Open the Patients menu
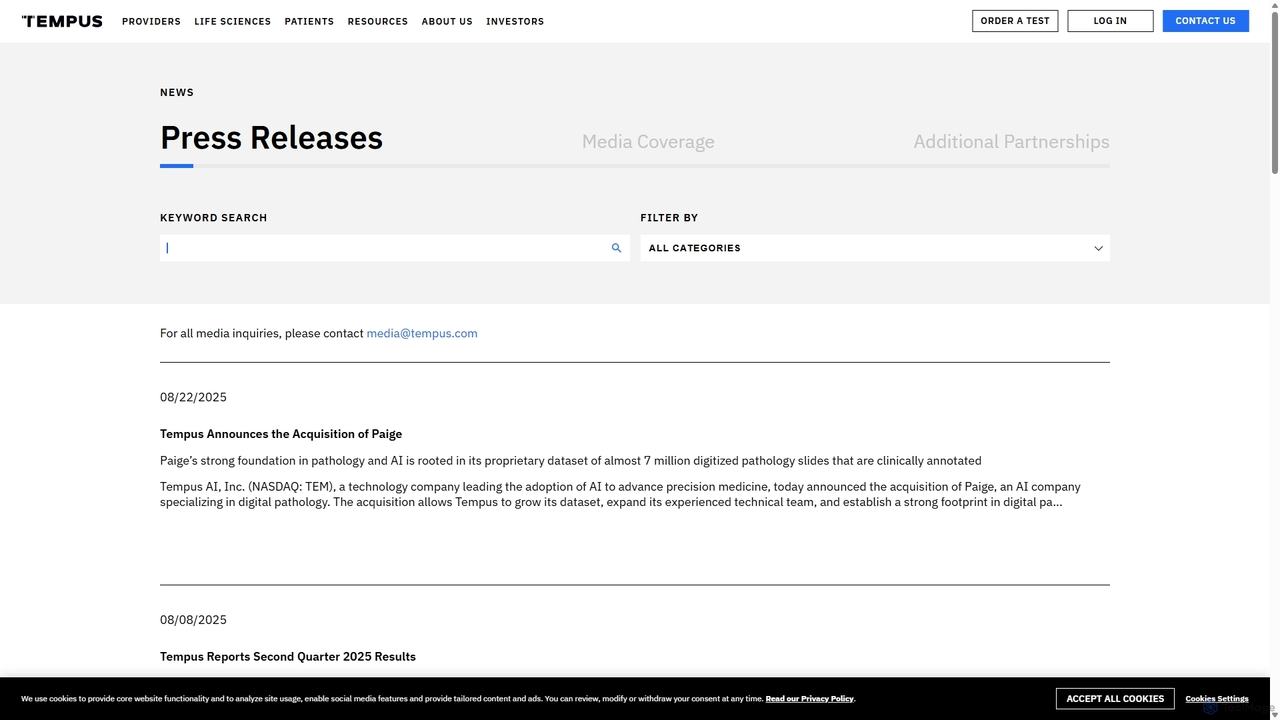Viewport: 1280px width, 720px height. tap(309, 21)
